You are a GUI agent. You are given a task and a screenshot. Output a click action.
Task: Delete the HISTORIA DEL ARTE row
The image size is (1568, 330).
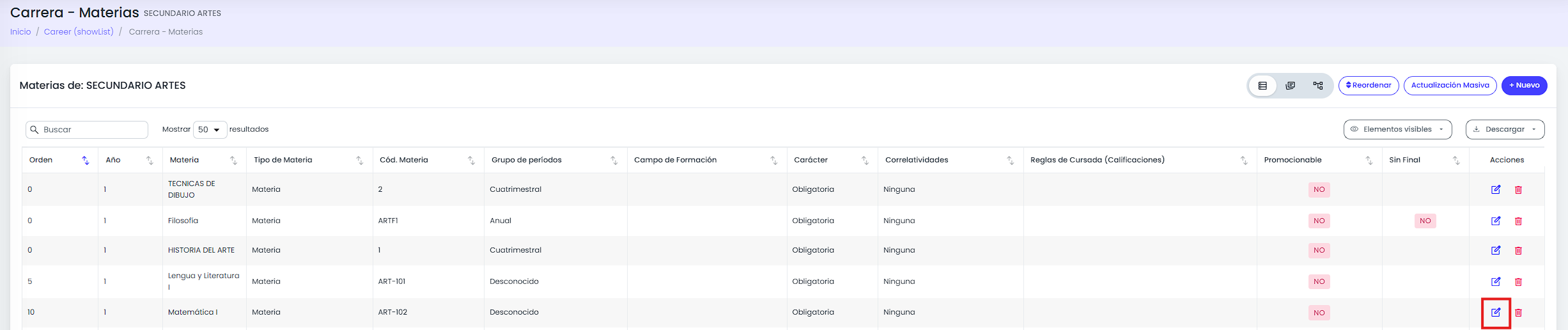1518,250
